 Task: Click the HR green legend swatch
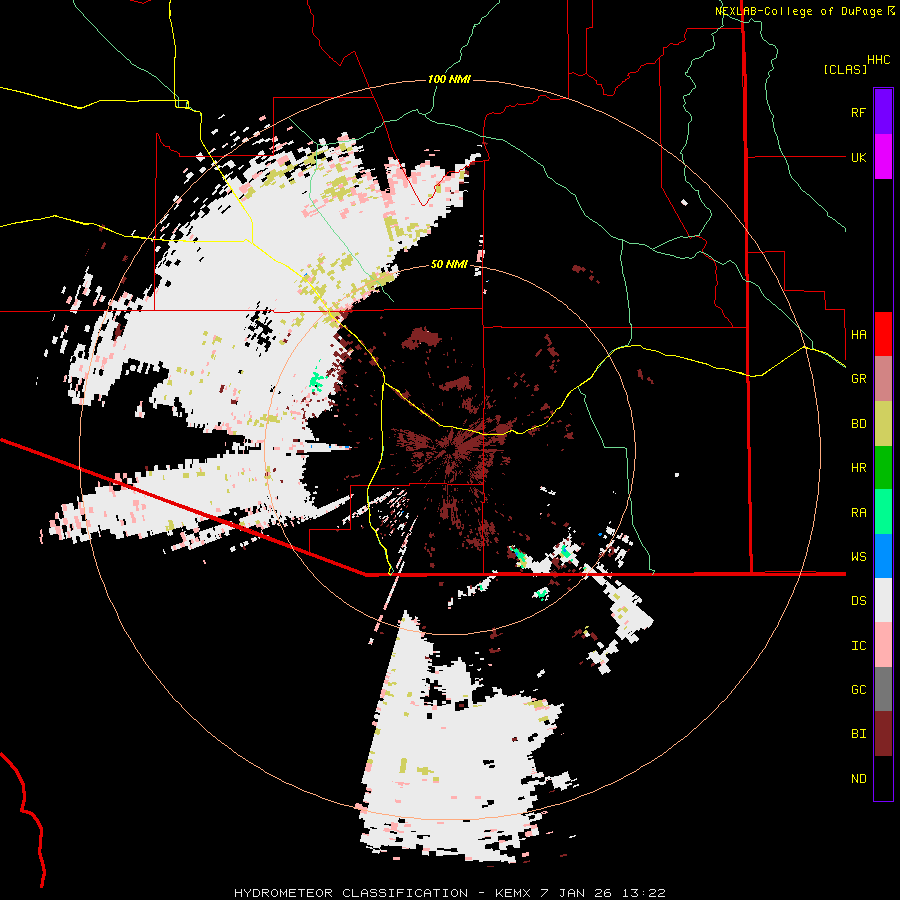[883, 467]
